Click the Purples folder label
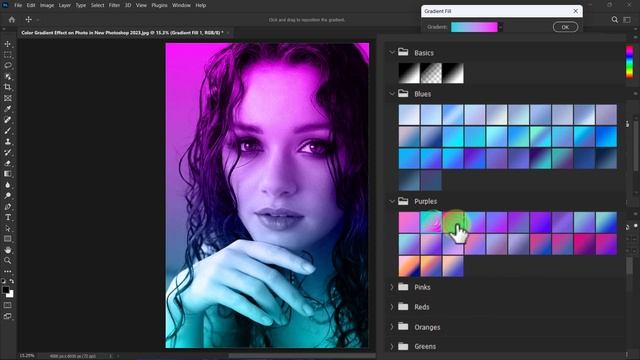 (425, 201)
